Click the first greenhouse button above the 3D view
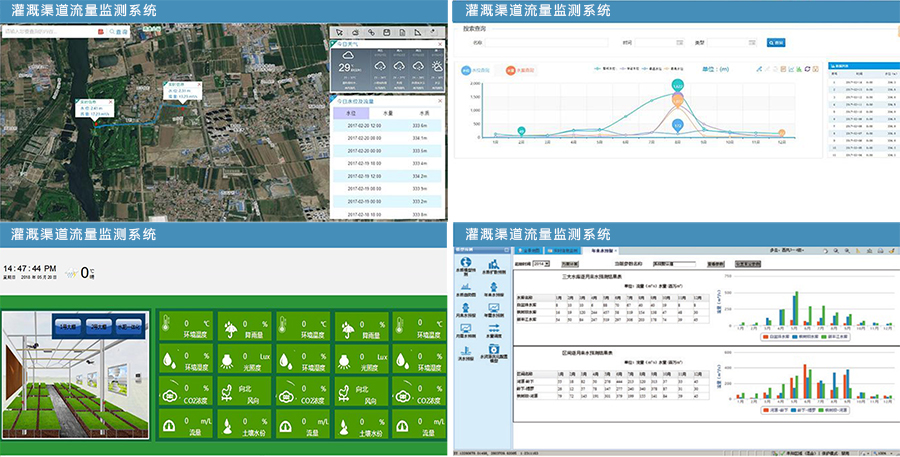 coord(68,327)
